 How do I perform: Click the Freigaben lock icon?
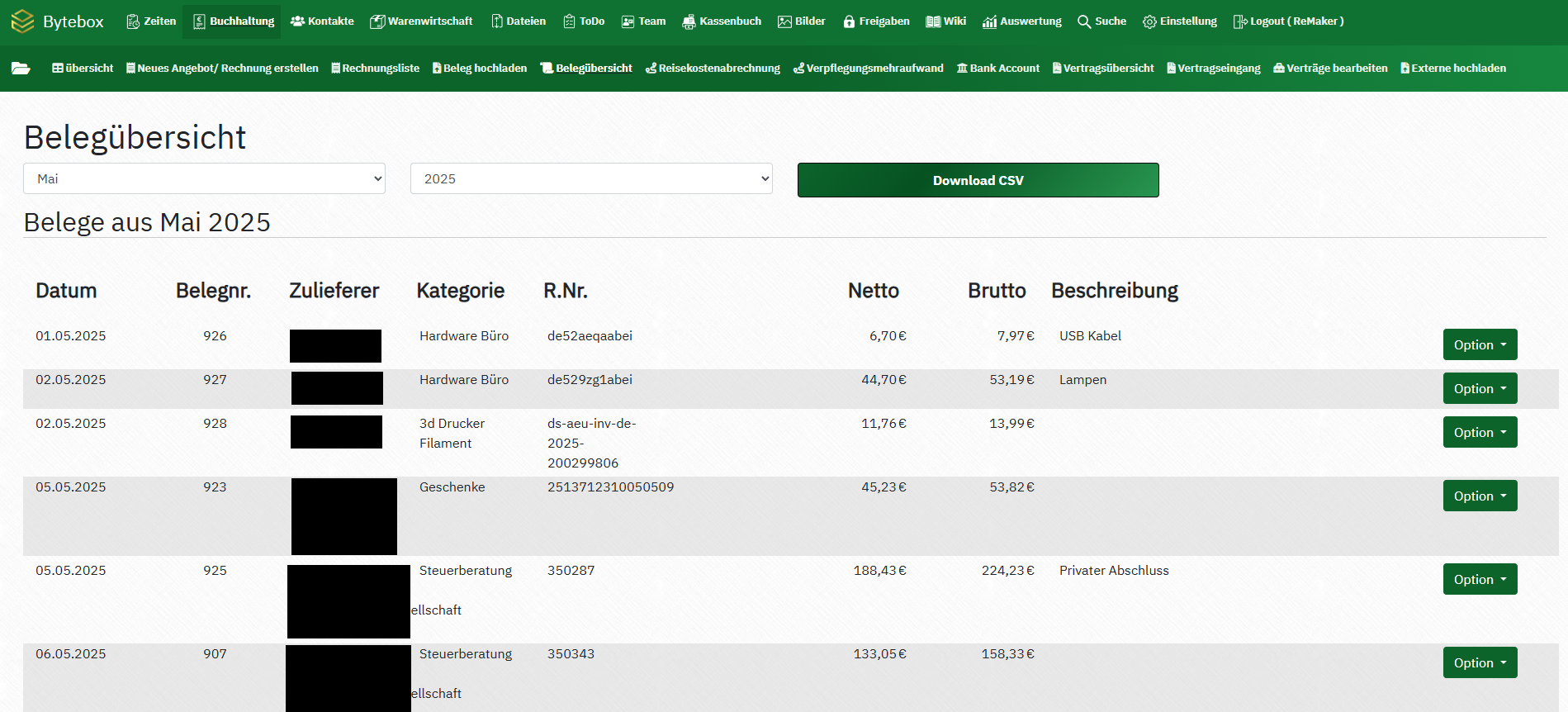coord(849,21)
